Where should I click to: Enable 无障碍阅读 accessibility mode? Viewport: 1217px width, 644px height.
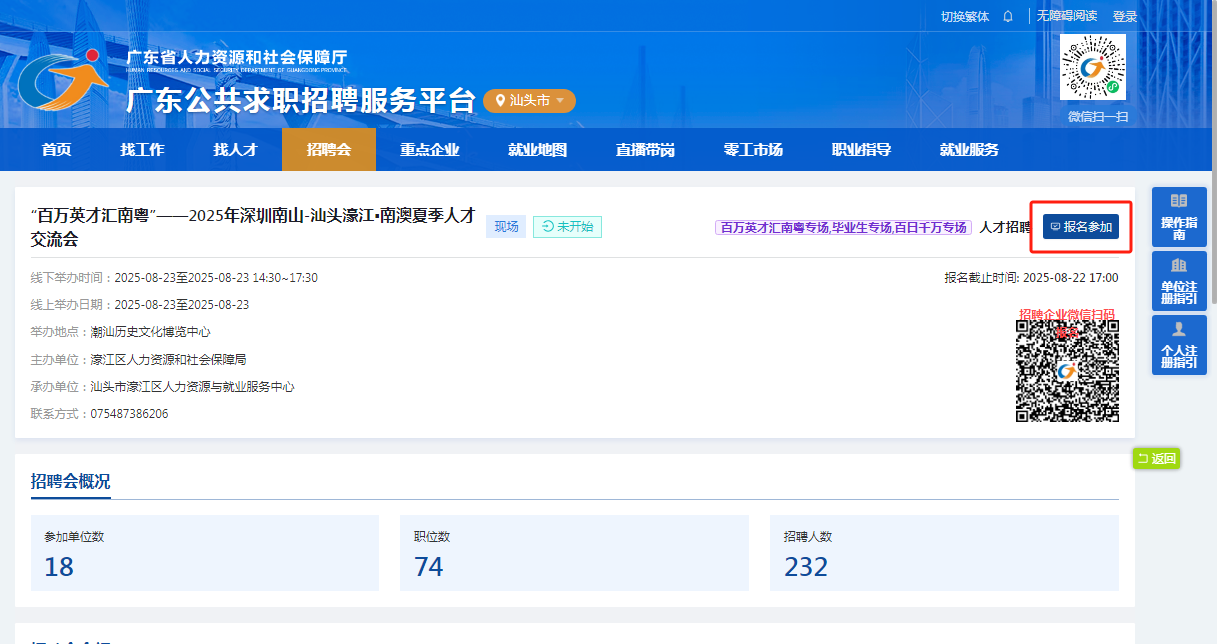pos(1066,16)
